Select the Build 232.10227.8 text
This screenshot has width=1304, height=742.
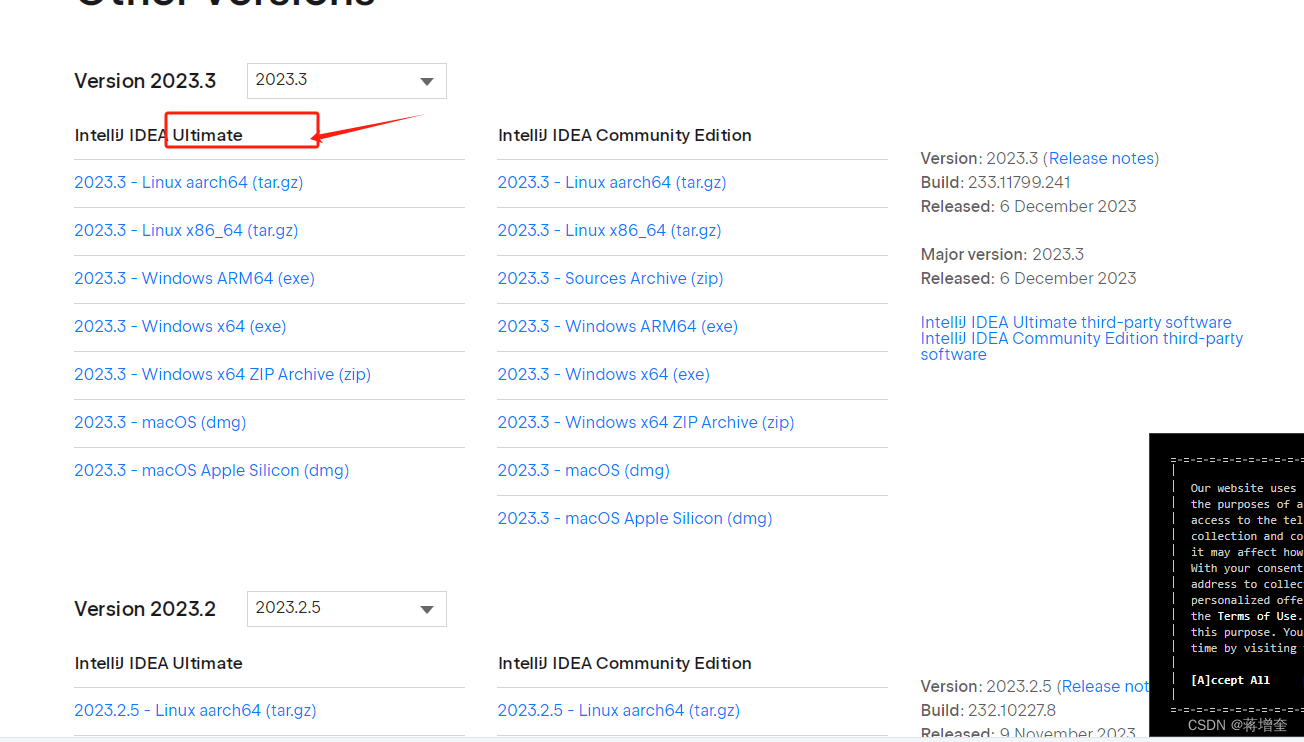pyautogui.click(x=989, y=710)
